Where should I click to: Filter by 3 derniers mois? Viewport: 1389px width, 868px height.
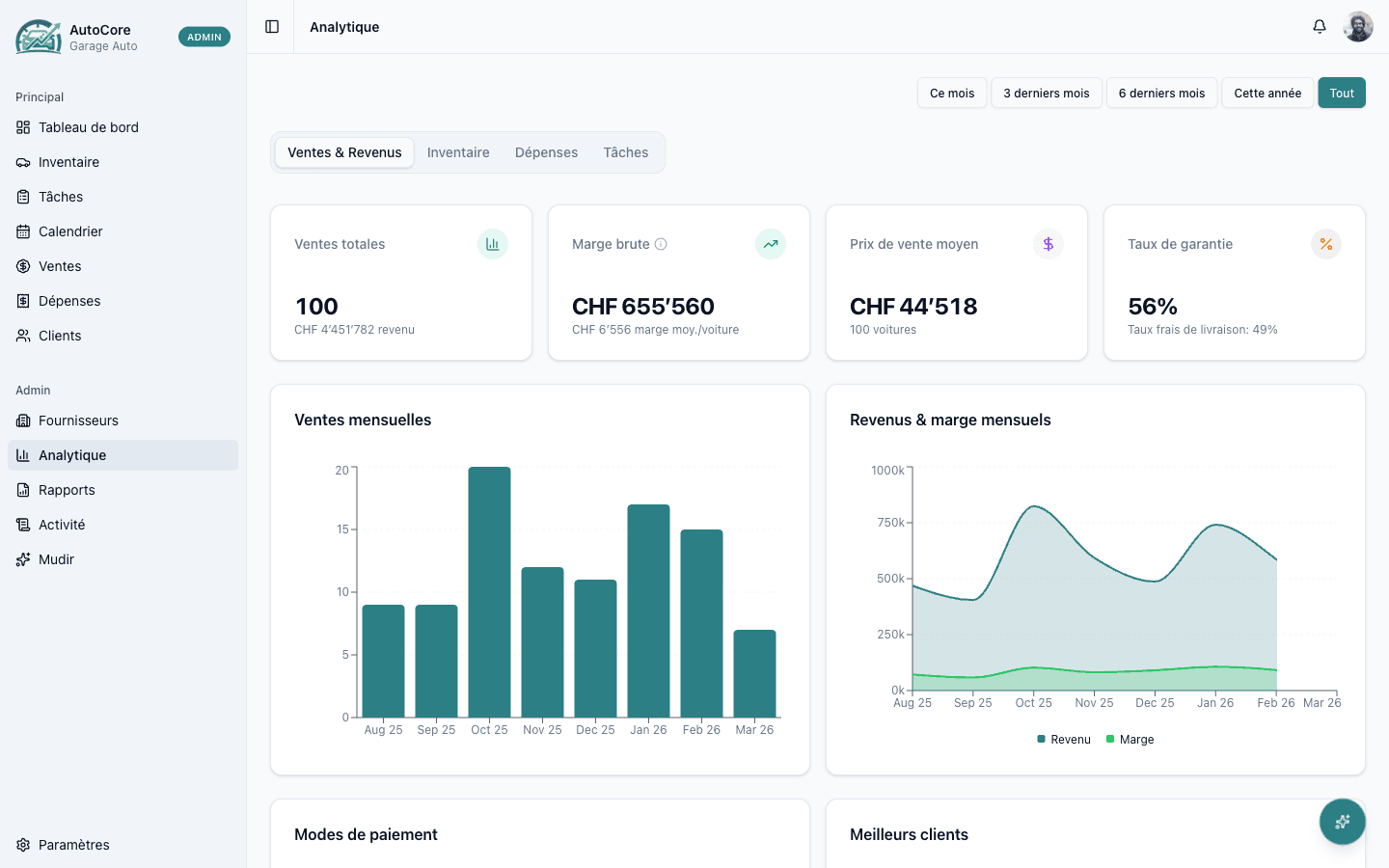point(1046,94)
